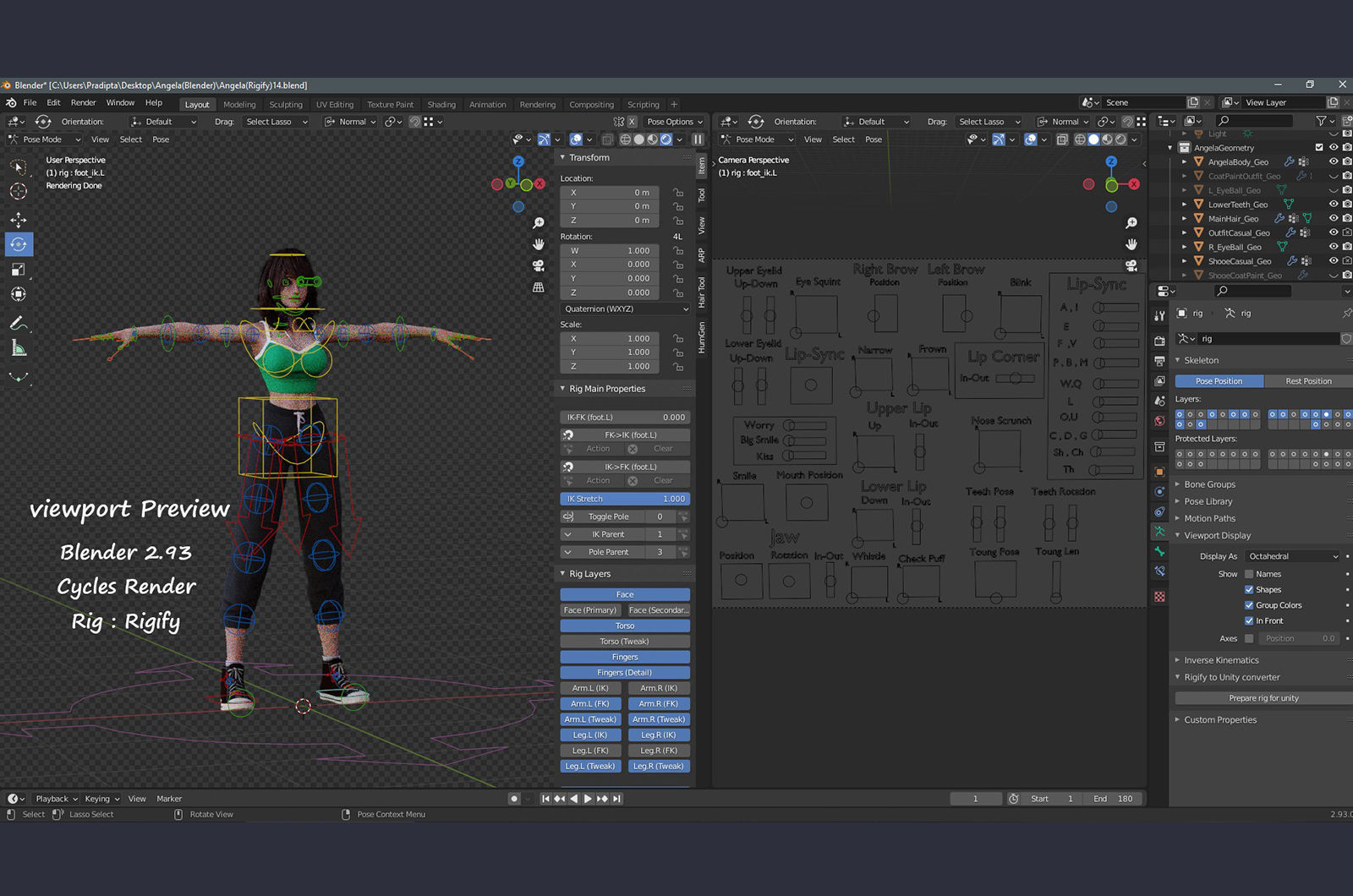Image resolution: width=1353 pixels, height=896 pixels.
Task: Click outliner filter funnel icon
Action: (x=1321, y=121)
